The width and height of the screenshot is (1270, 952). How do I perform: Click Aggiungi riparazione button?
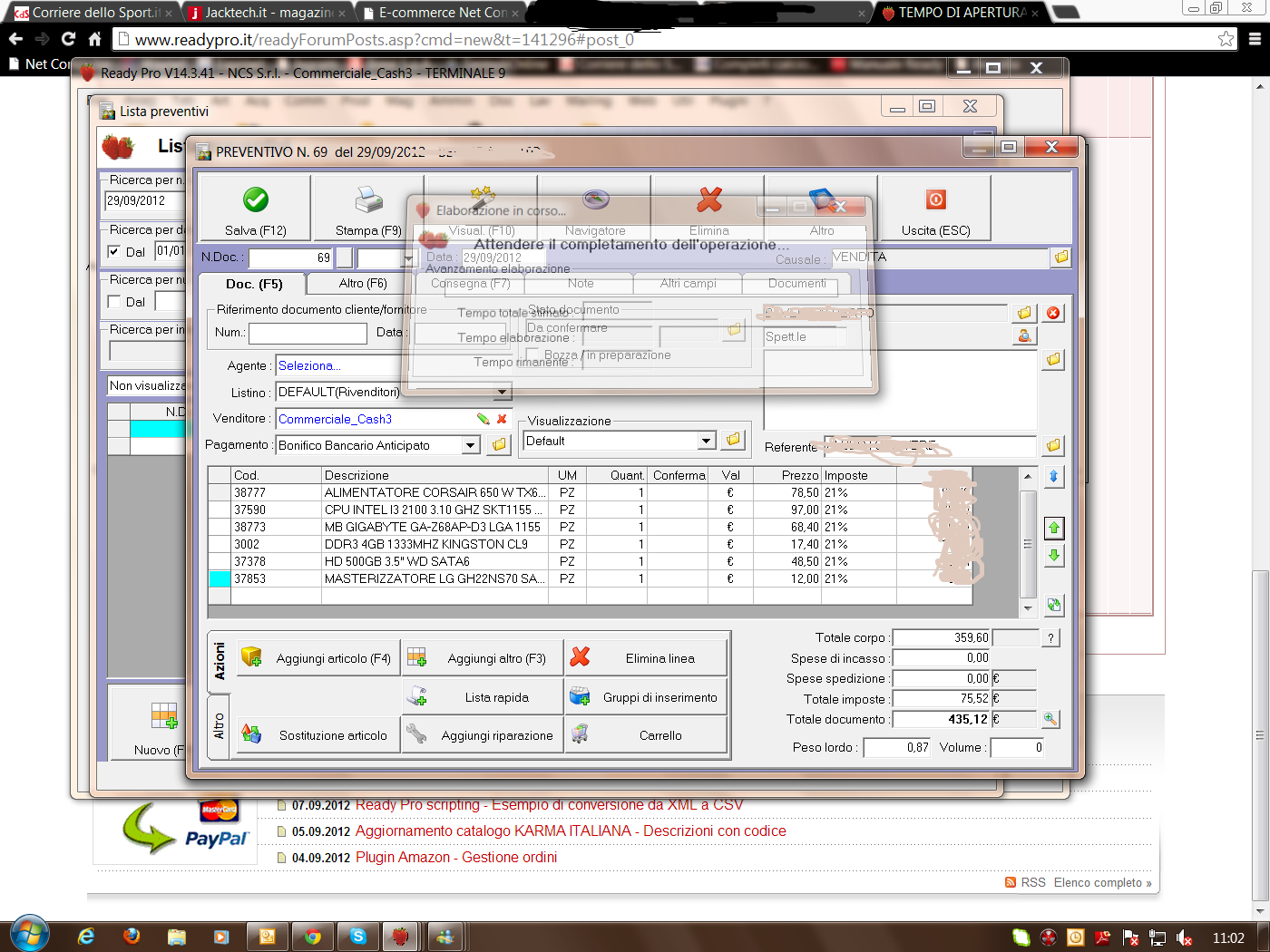click(x=482, y=735)
